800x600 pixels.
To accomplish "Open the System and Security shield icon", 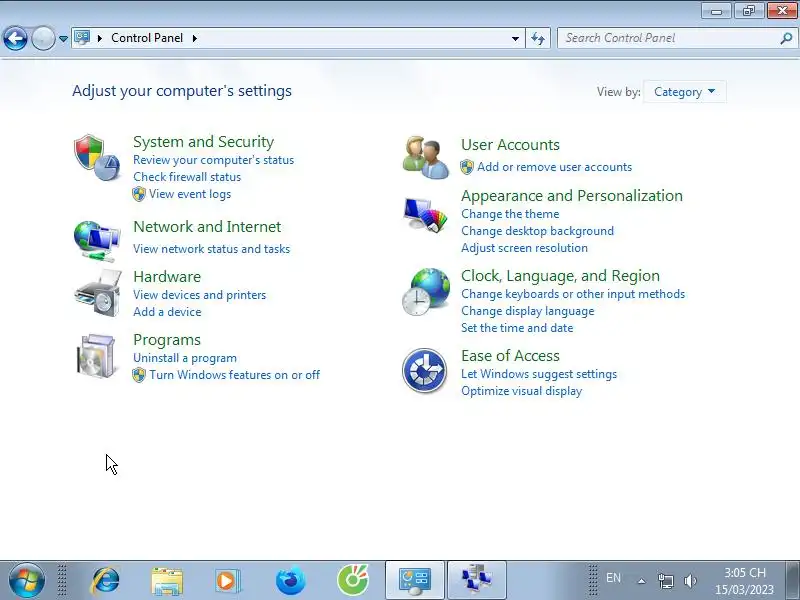I will [96, 158].
